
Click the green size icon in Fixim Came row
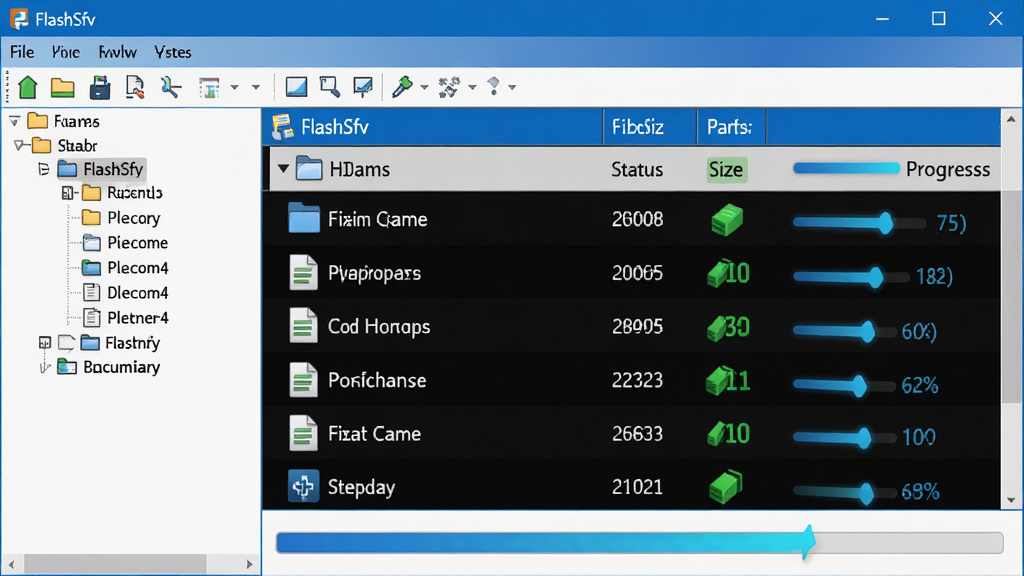[727, 219]
